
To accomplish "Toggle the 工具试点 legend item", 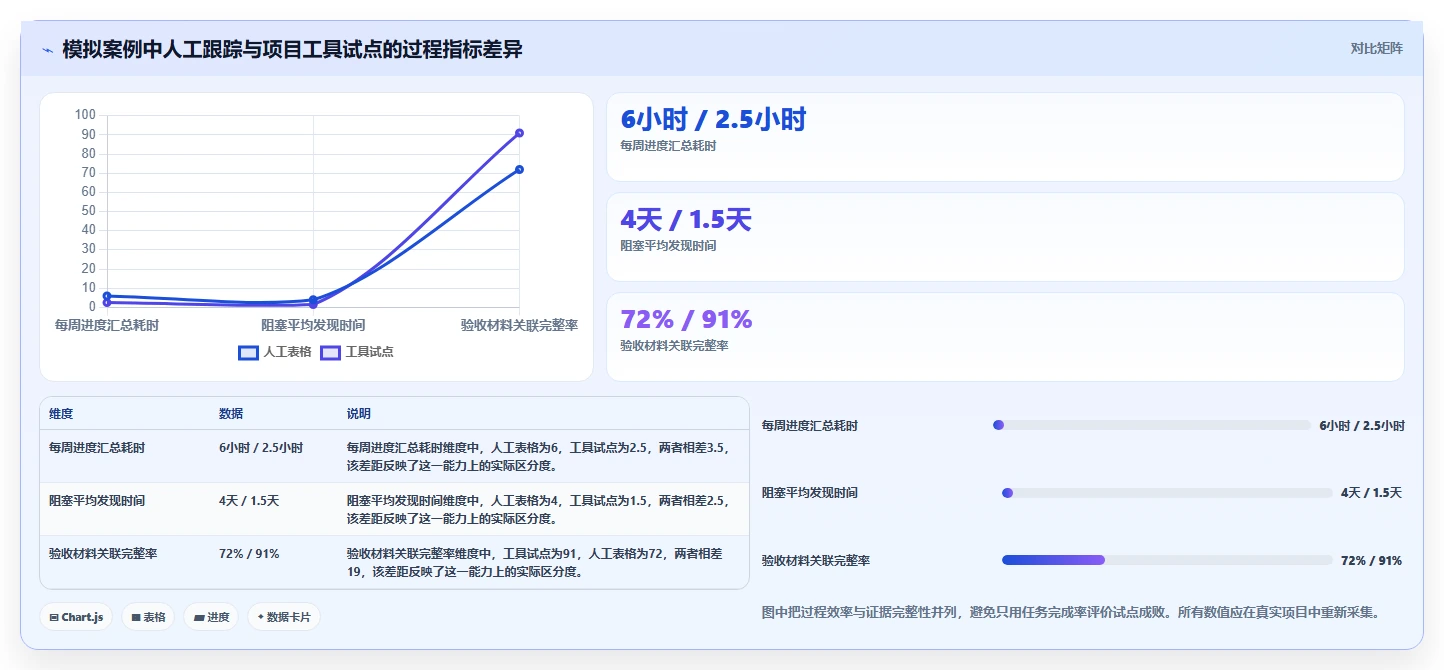I will point(357,352).
